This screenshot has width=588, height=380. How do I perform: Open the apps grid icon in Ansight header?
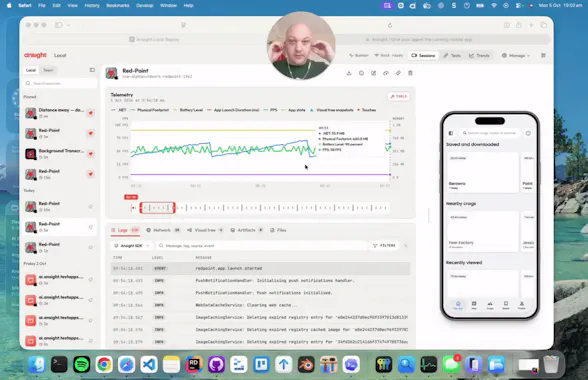point(543,55)
